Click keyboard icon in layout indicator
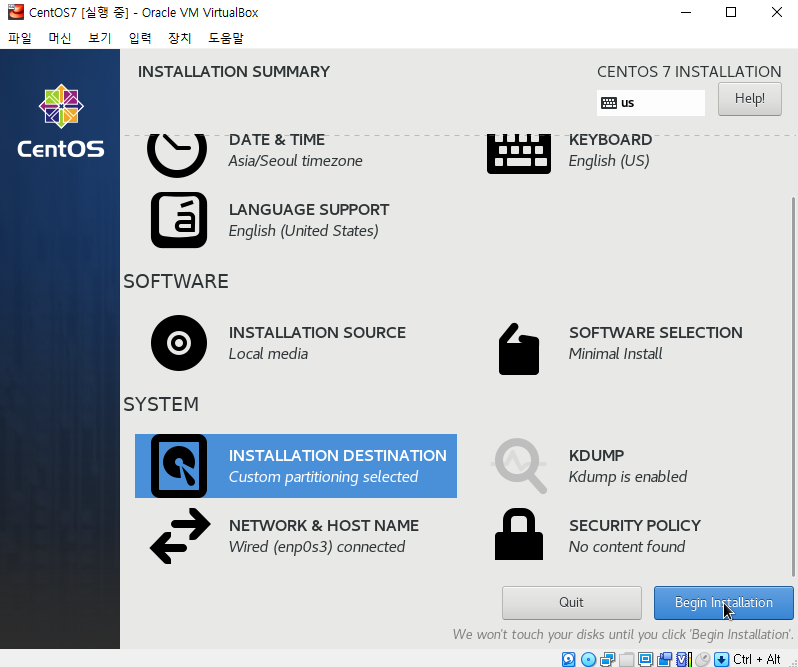Screen dimensions: 798x667 (609, 103)
